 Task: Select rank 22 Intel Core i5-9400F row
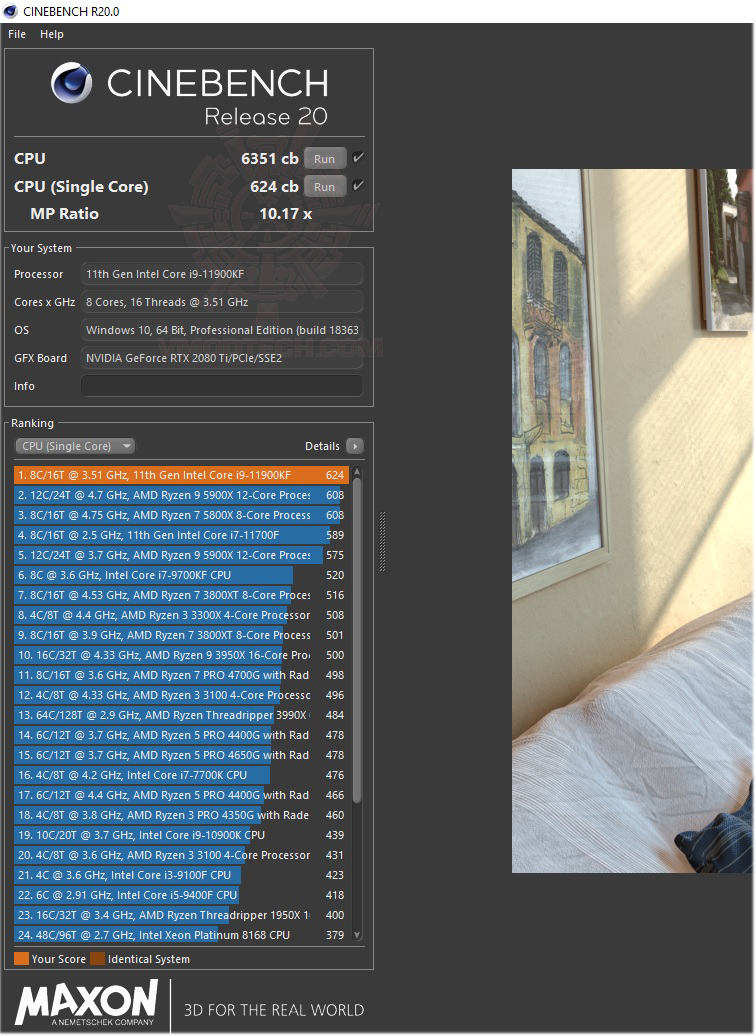point(181,895)
